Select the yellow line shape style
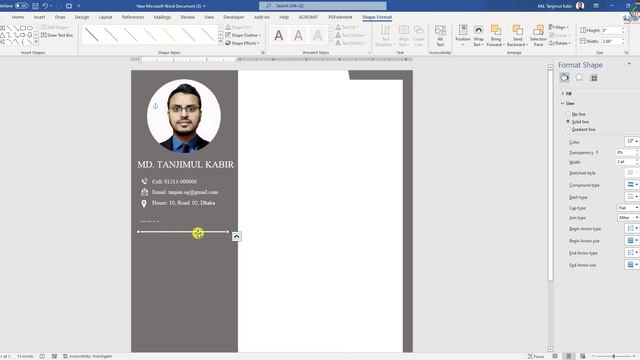640x360 pixels. point(169,35)
